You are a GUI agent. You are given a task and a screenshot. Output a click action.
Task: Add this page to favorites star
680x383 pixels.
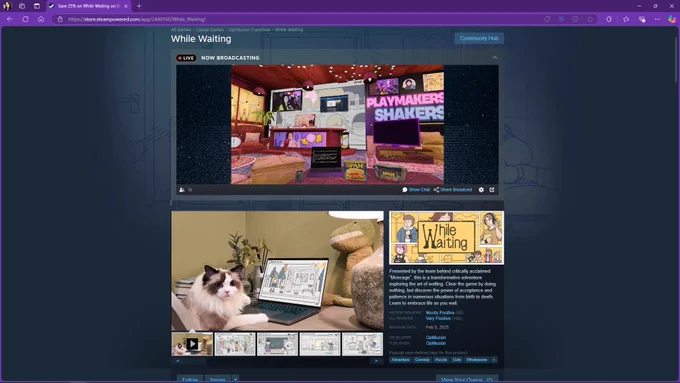[x=590, y=19]
